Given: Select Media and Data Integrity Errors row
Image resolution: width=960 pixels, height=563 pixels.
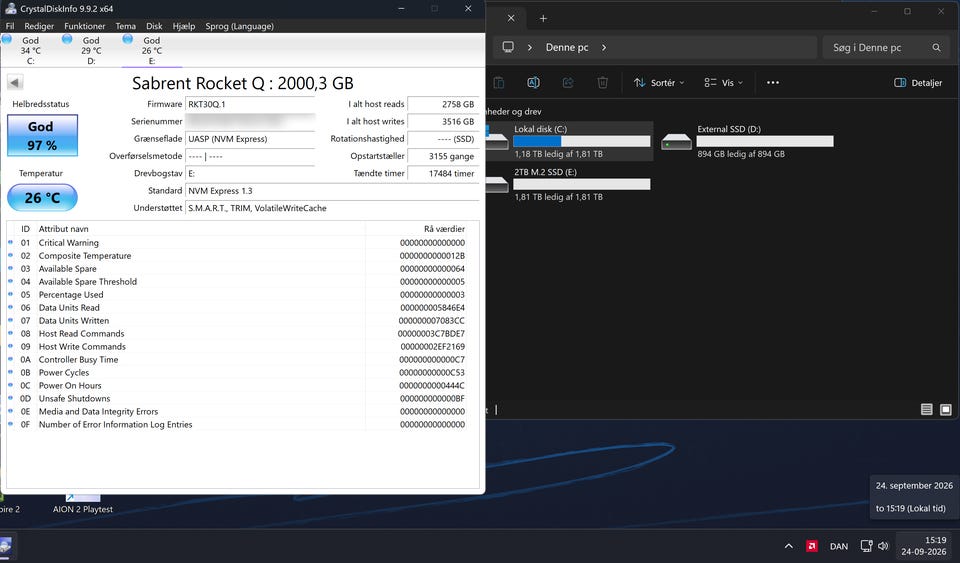Looking at the screenshot, I should point(237,411).
